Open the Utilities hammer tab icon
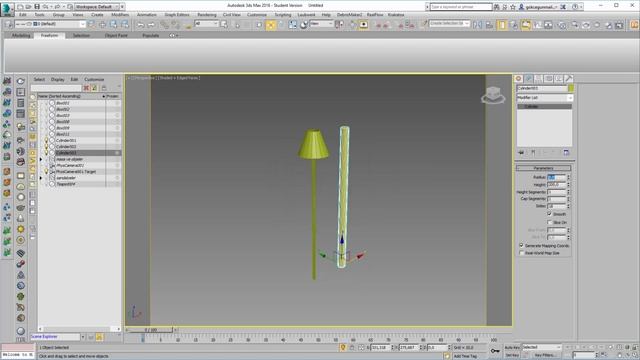Screen dimensions: 640x360 tap(569, 78)
